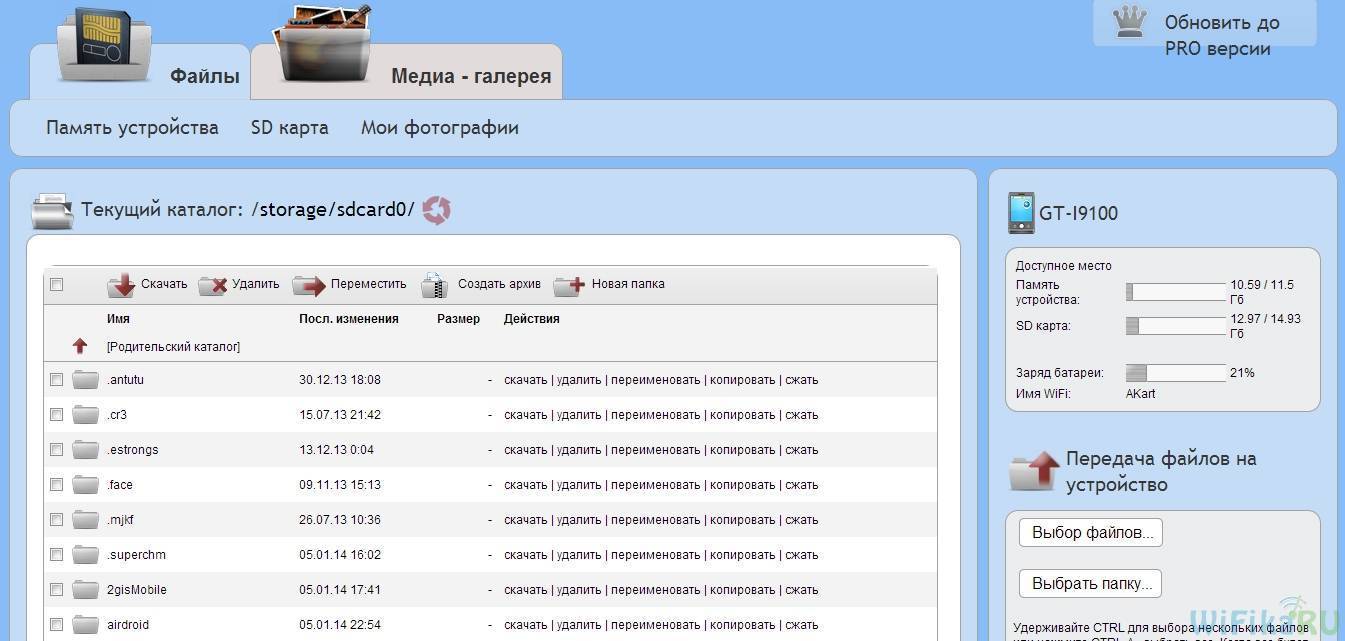1345x641 pixels.
Task: Toggle the select-all checkbox in toolbar
Action: point(57,285)
